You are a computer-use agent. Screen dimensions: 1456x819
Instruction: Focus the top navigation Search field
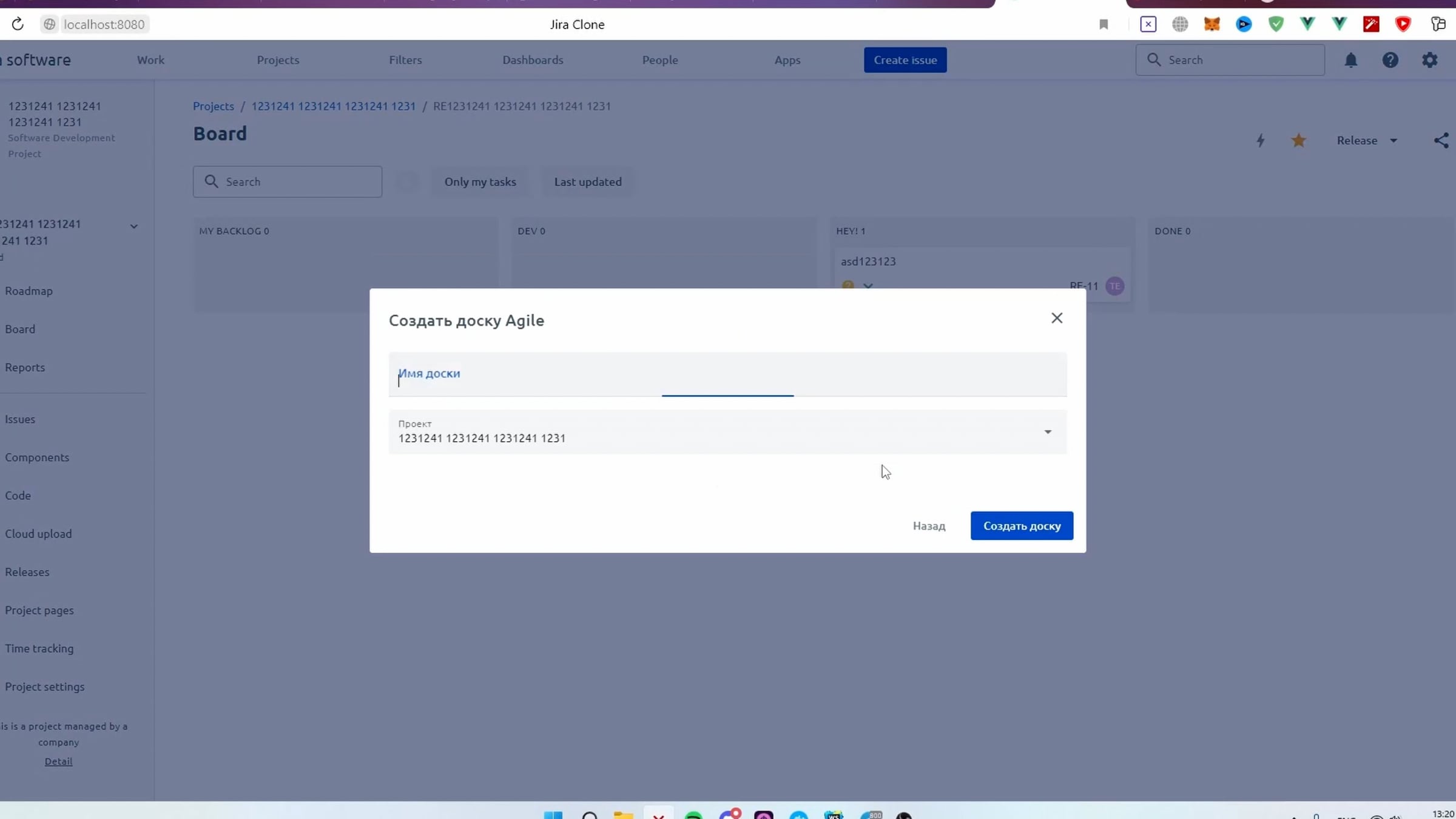[1230, 60]
